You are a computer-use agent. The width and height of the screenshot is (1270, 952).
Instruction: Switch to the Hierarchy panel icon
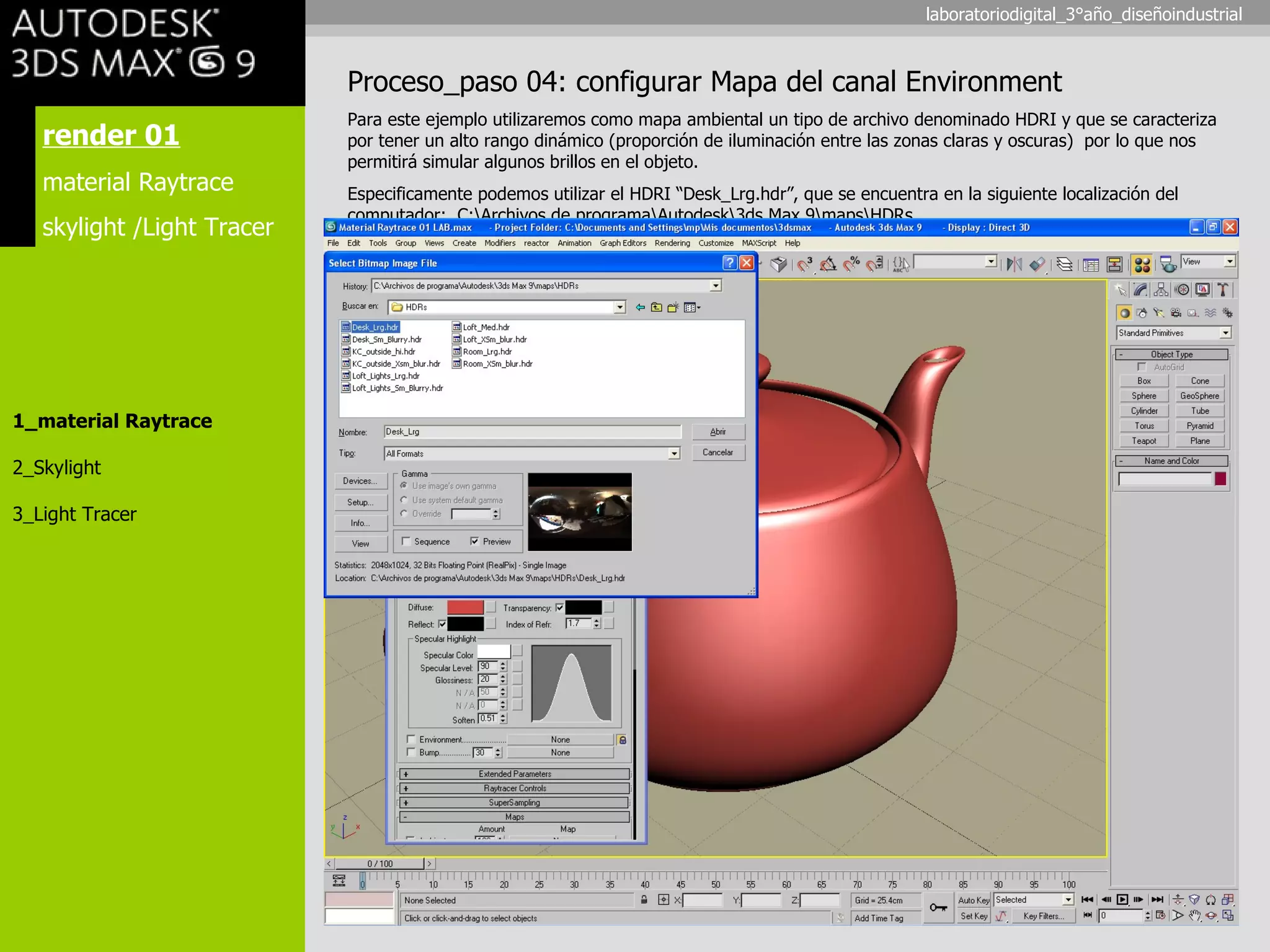[x=1161, y=290]
